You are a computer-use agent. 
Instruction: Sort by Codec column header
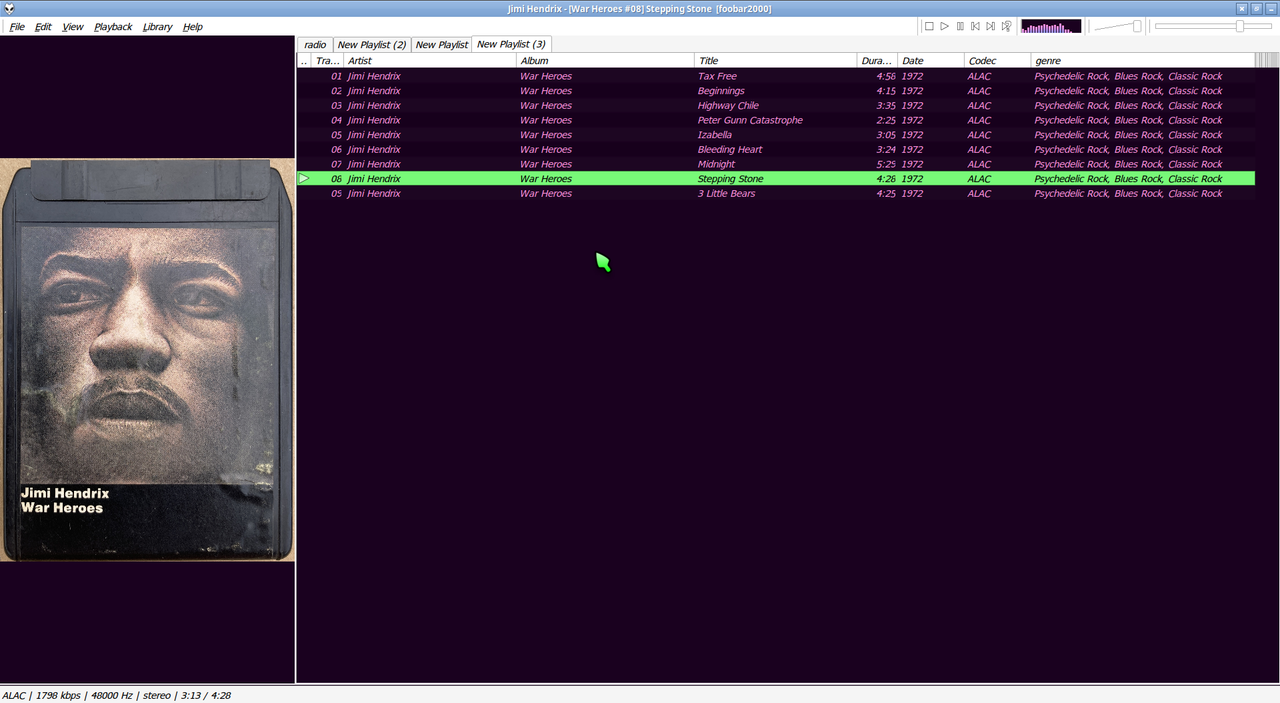(x=997, y=61)
